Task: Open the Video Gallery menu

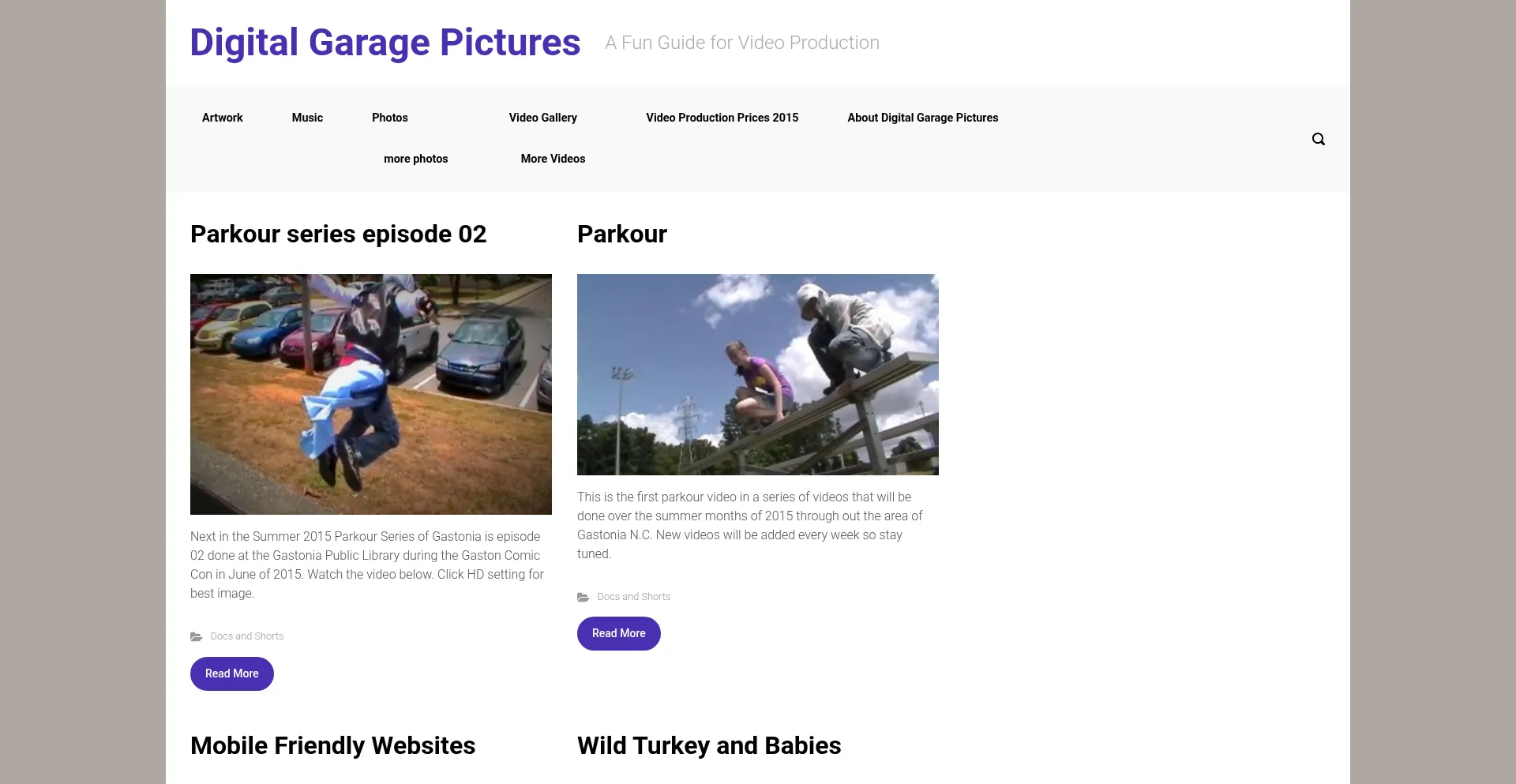Action: (542, 118)
